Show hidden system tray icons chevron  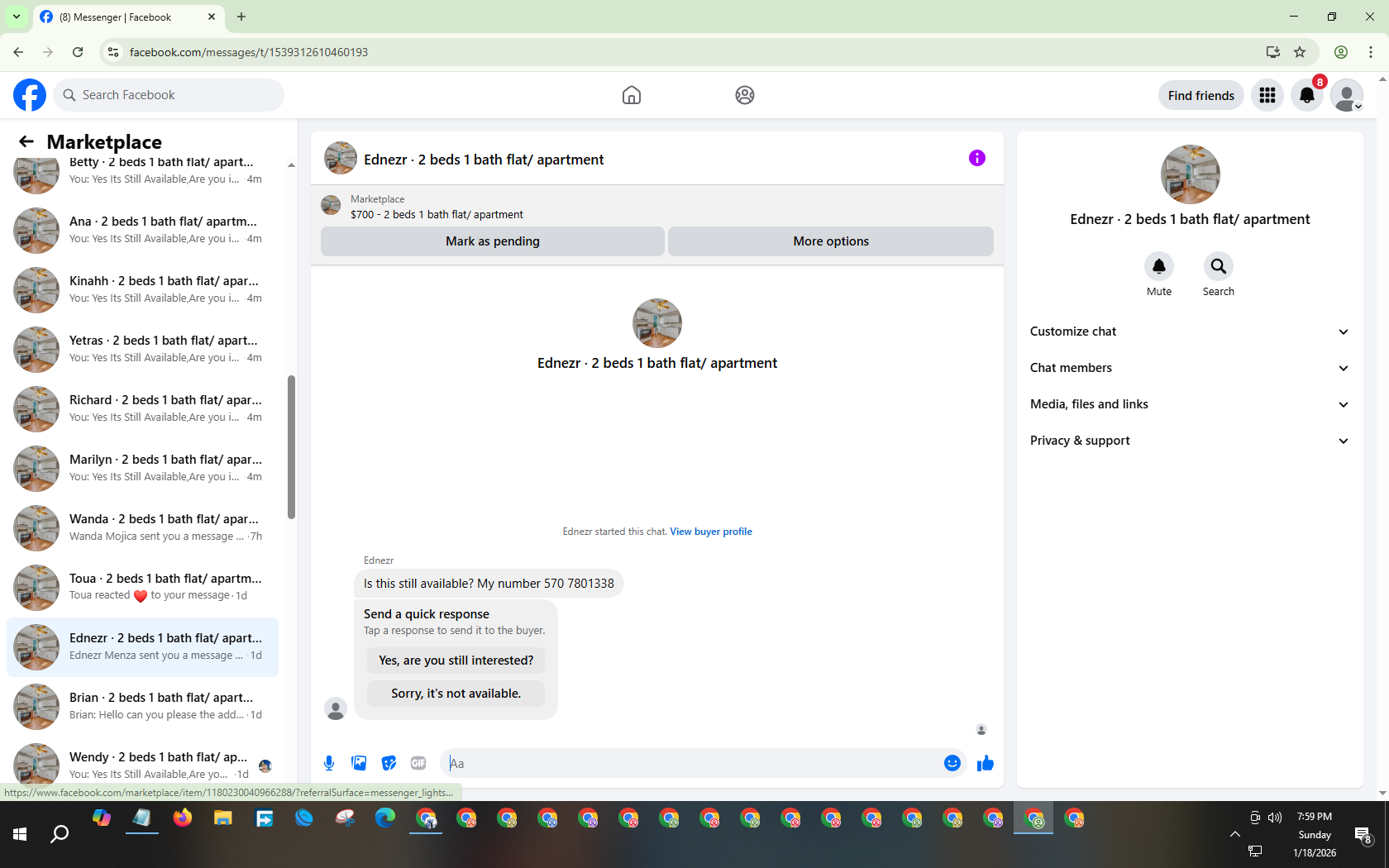(1234, 834)
